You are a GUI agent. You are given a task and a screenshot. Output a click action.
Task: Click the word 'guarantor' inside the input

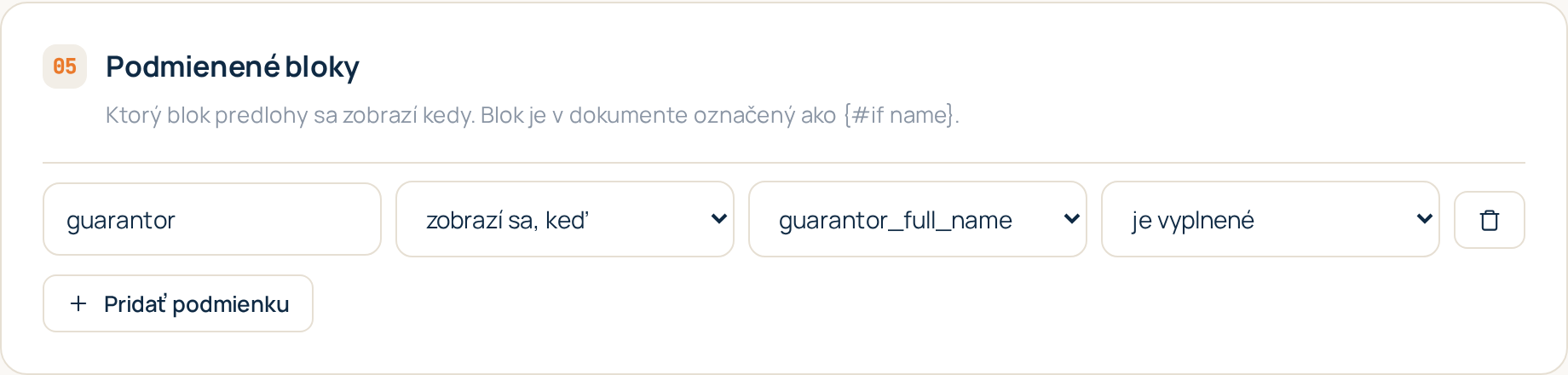pos(121,221)
